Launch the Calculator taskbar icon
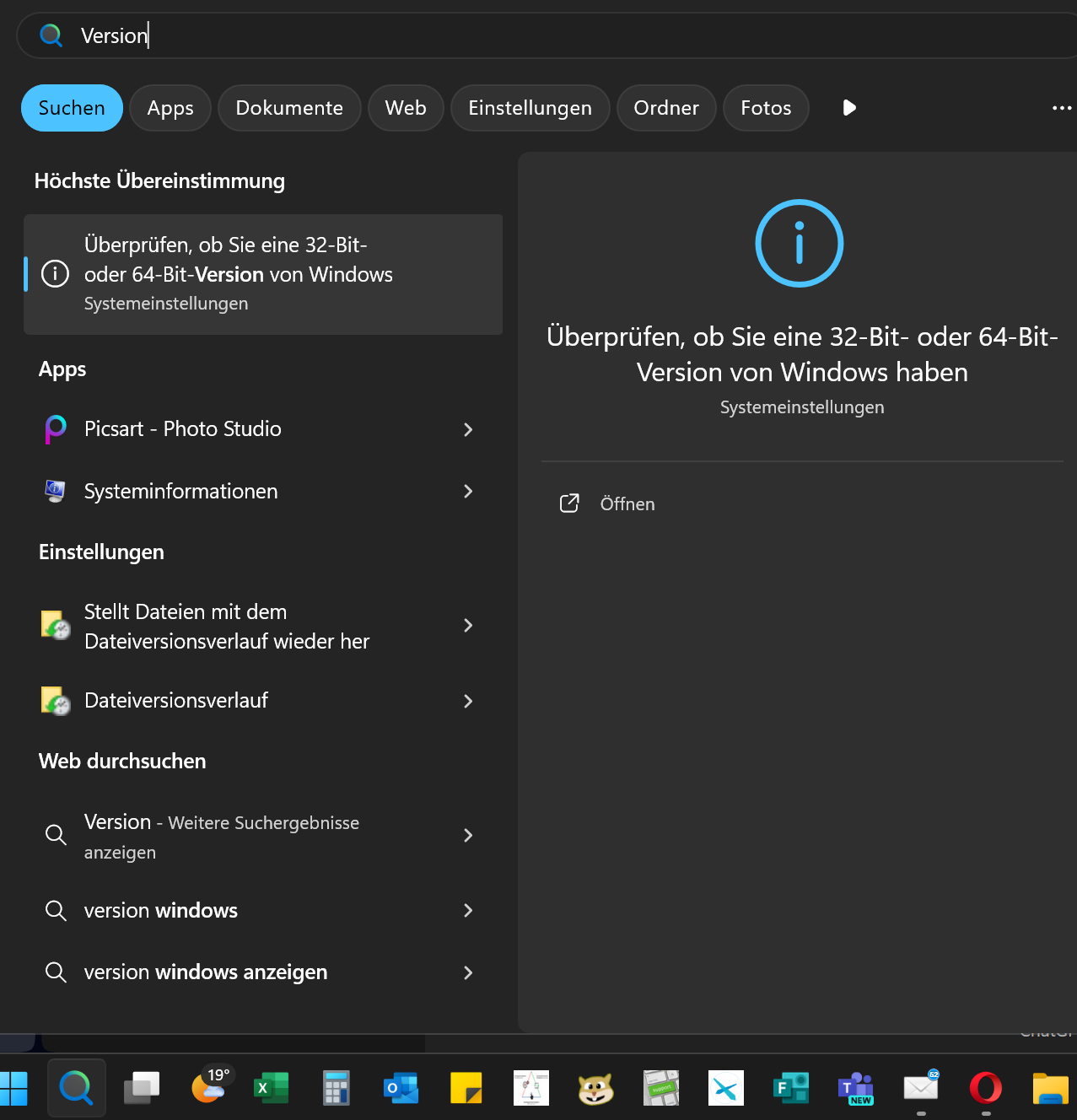The height and width of the screenshot is (1120, 1077). pos(336,1088)
